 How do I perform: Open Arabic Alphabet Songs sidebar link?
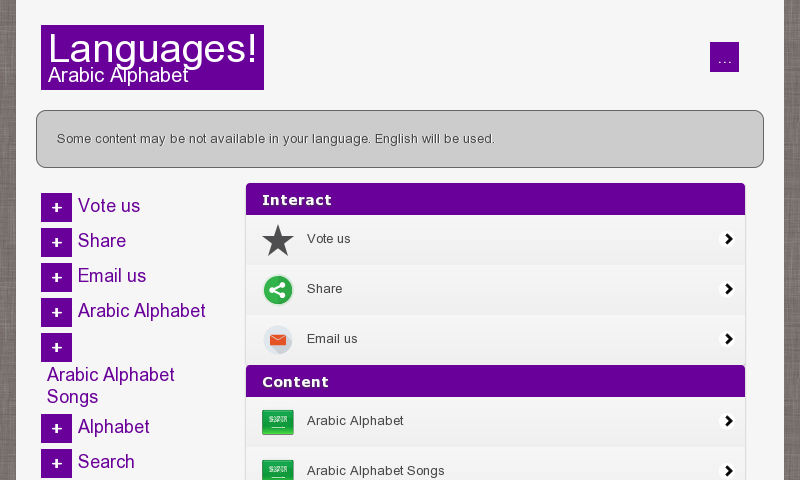[x=111, y=386]
